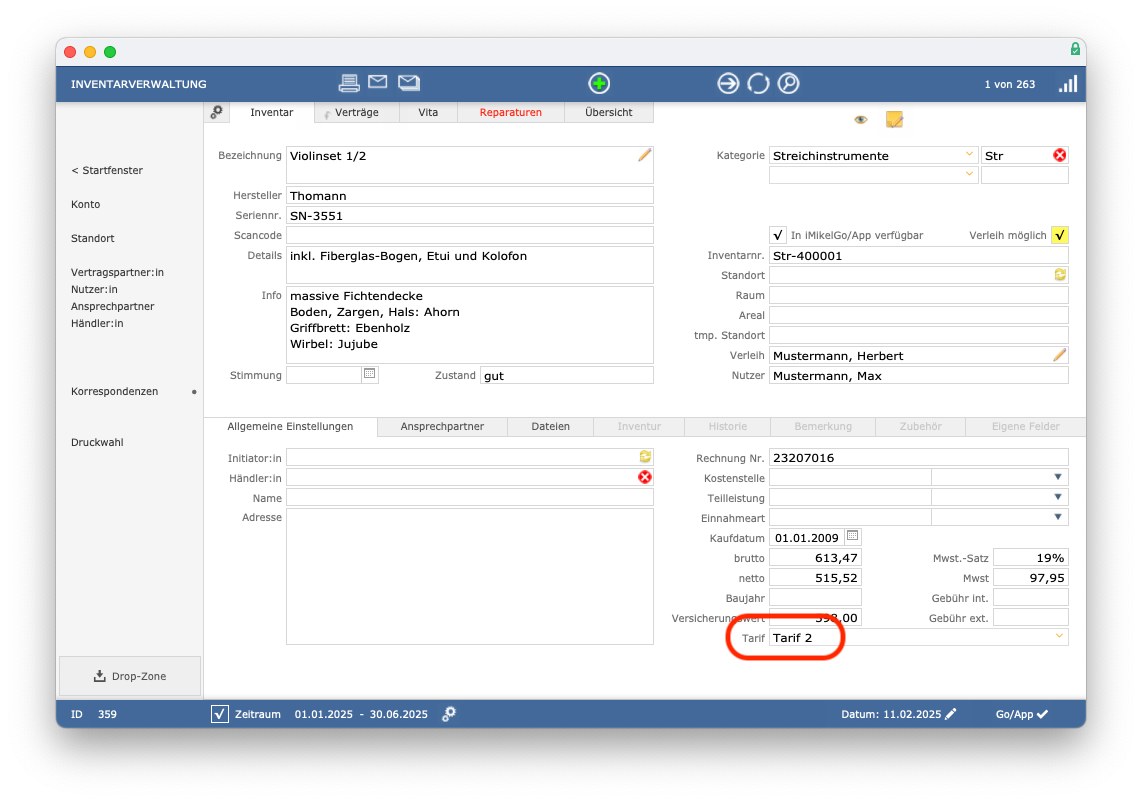Expand Kostenstelle dropdown arrow
This screenshot has width=1142, height=802.
coord(1058,477)
